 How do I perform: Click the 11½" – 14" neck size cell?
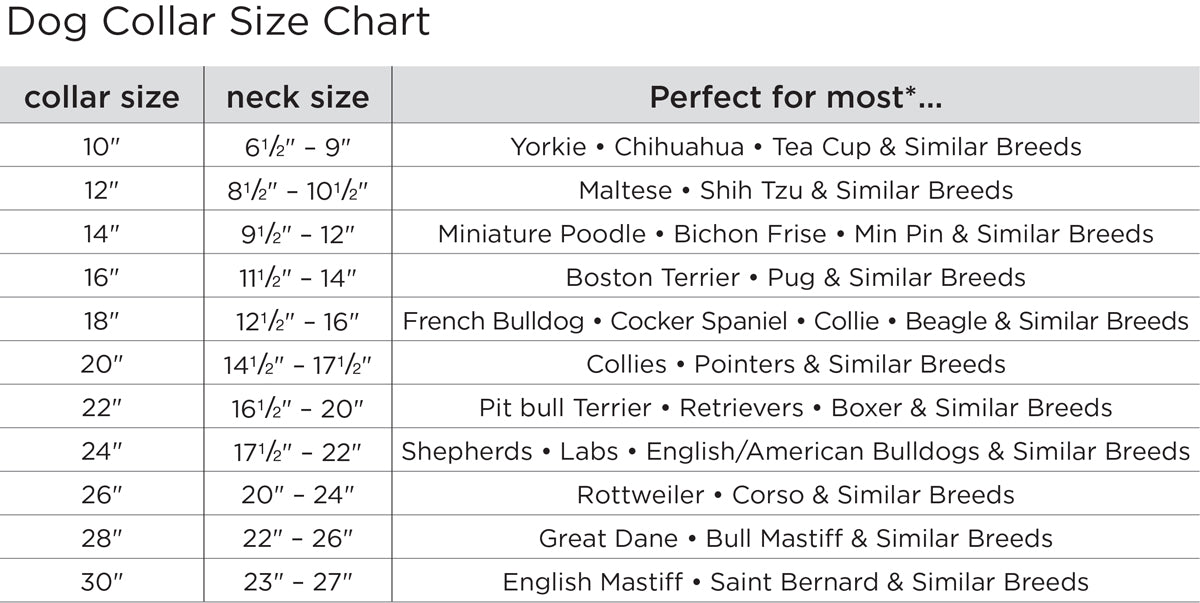coord(297,277)
